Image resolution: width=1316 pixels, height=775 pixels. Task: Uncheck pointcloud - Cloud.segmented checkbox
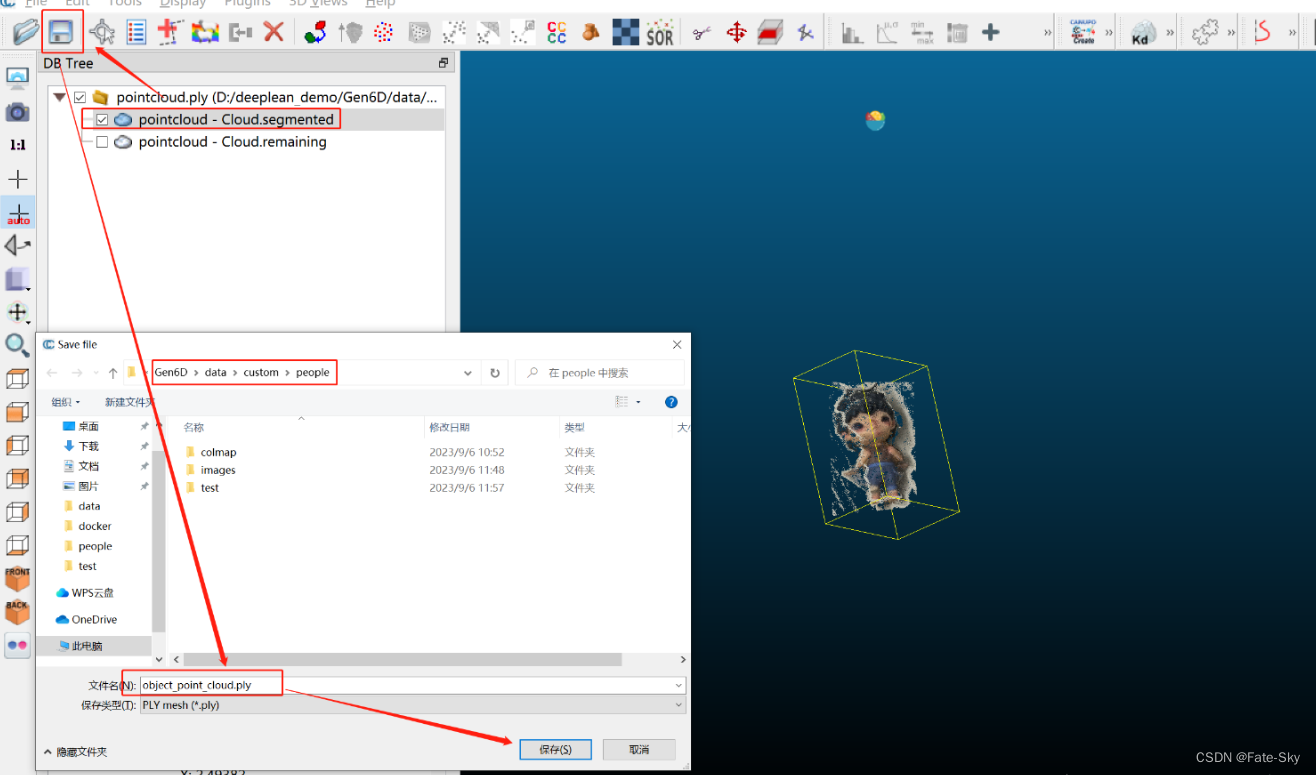pos(102,120)
